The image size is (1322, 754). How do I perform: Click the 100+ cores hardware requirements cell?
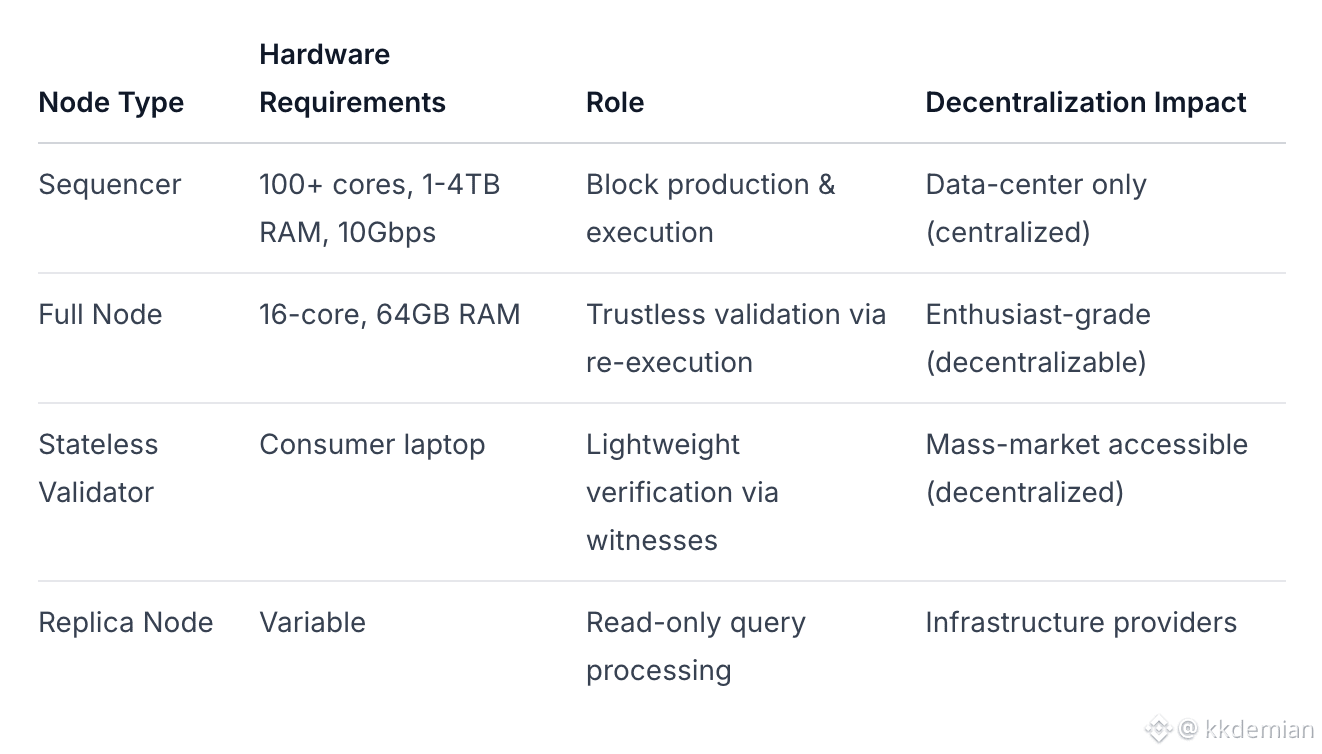coord(379,208)
